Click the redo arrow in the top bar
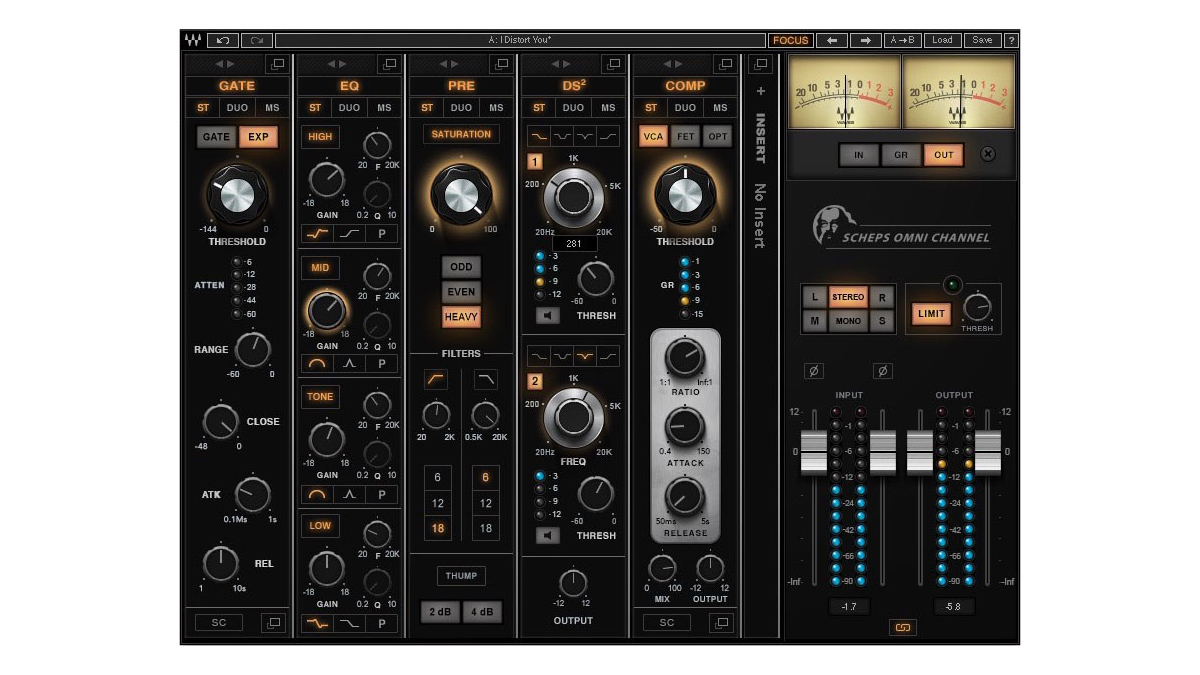The height and width of the screenshot is (675, 1200). point(257,40)
